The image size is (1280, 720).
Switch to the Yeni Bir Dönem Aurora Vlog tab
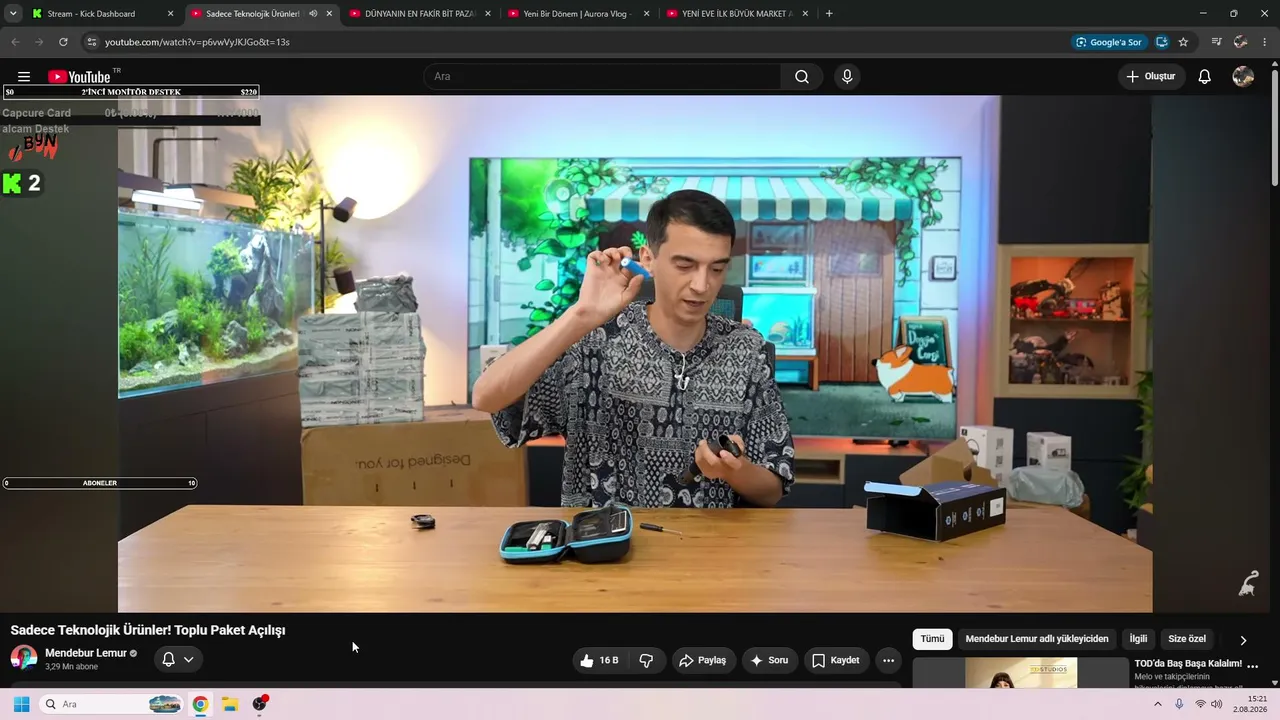tap(579, 14)
